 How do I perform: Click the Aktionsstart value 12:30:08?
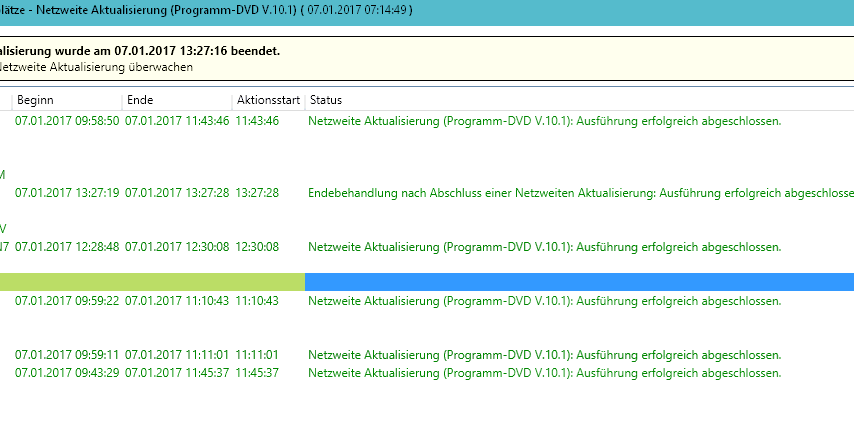[x=257, y=247]
